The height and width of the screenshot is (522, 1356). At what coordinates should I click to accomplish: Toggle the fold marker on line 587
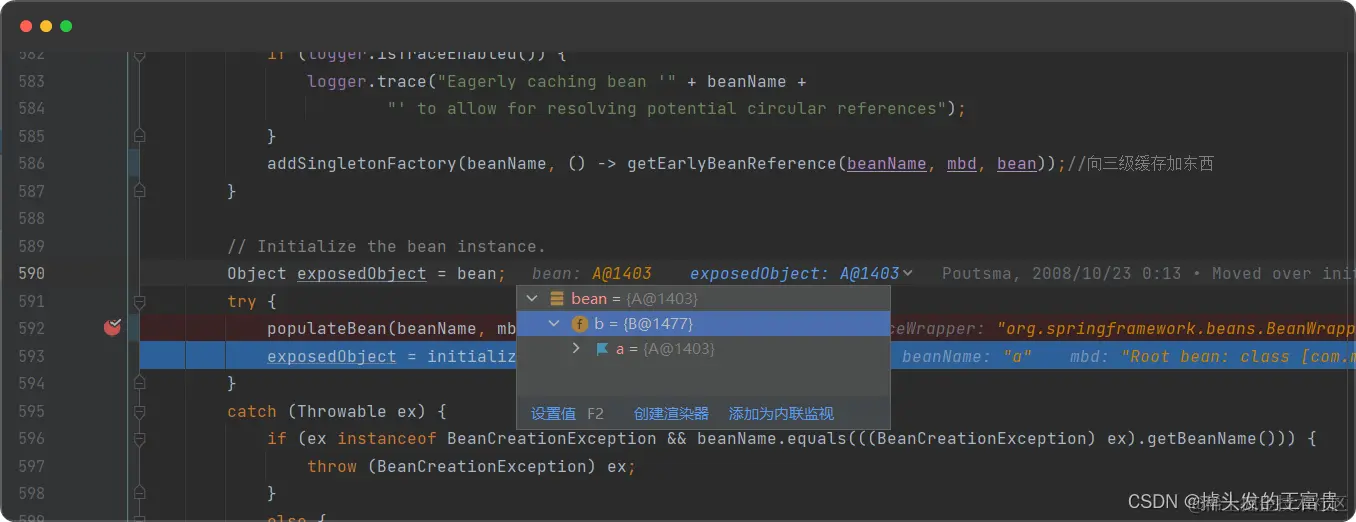(x=140, y=190)
